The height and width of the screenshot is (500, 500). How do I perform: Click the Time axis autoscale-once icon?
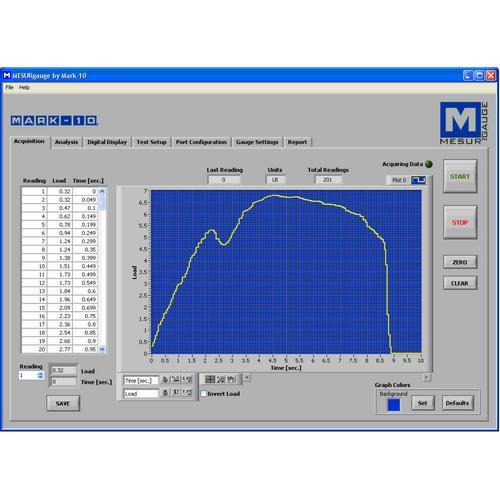click(176, 380)
